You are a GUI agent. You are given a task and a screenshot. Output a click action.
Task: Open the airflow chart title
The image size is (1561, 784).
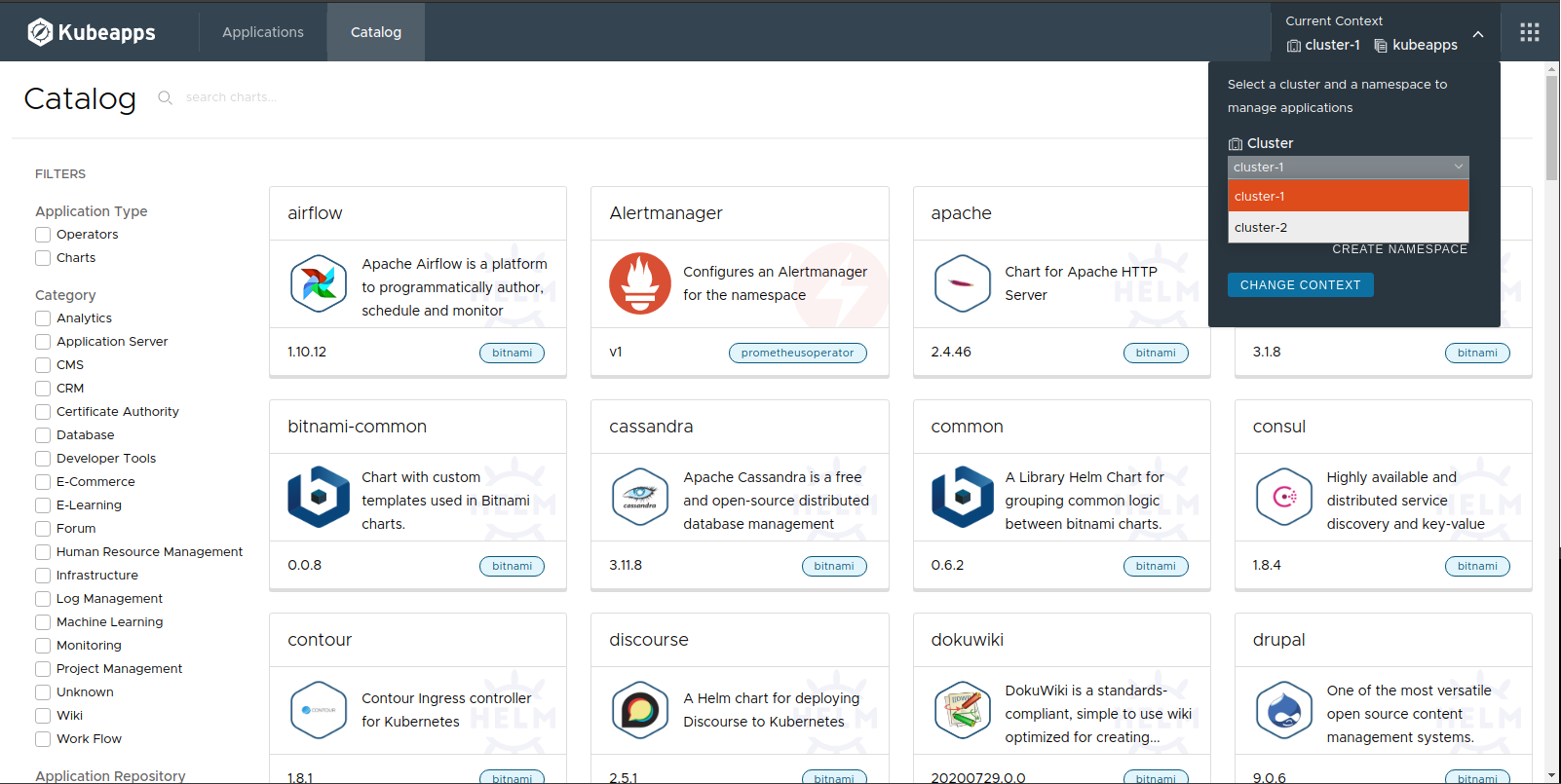click(315, 213)
